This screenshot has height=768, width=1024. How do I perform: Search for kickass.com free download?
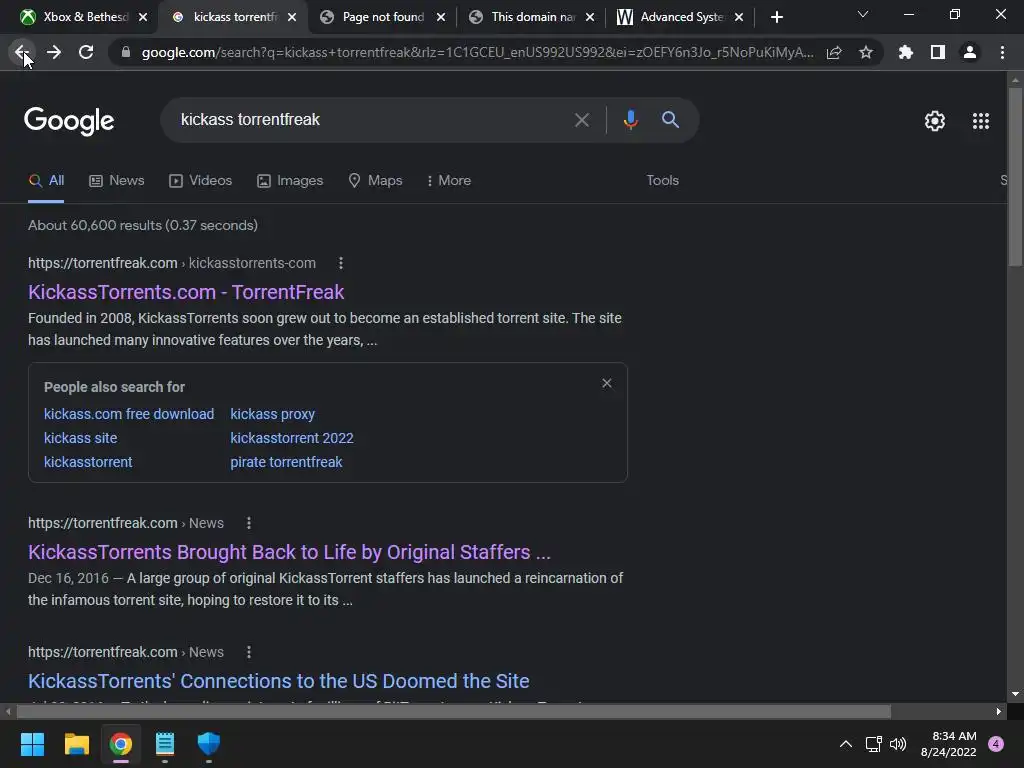point(129,414)
